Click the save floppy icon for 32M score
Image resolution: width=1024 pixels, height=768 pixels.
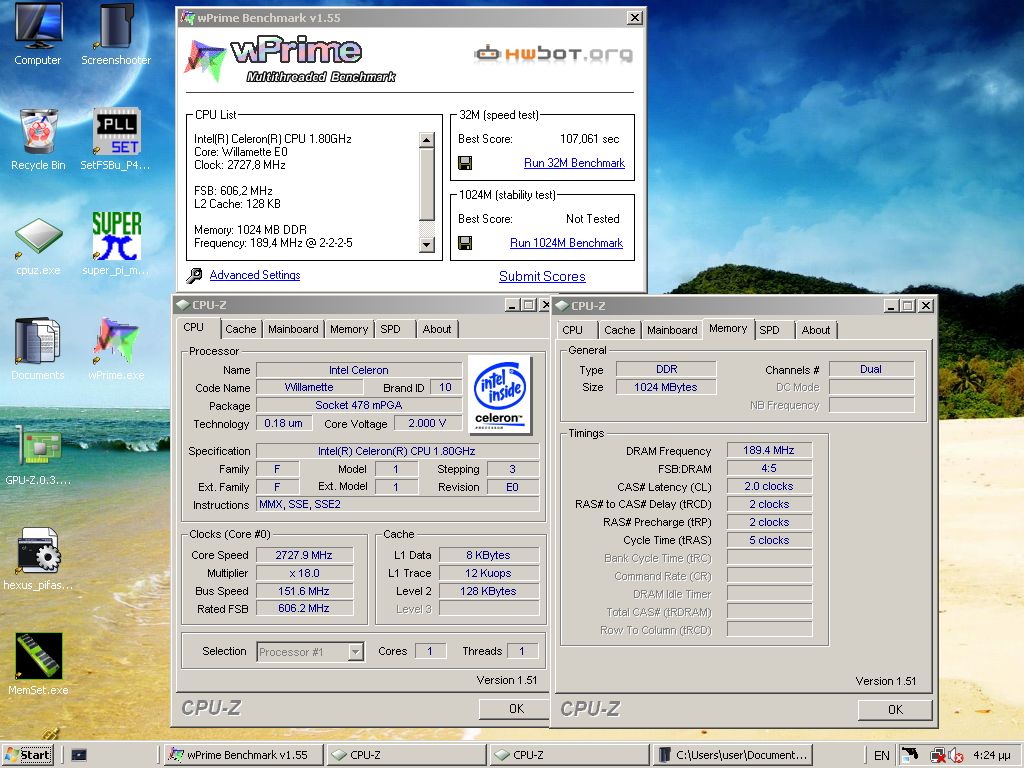tap(465, 163)
